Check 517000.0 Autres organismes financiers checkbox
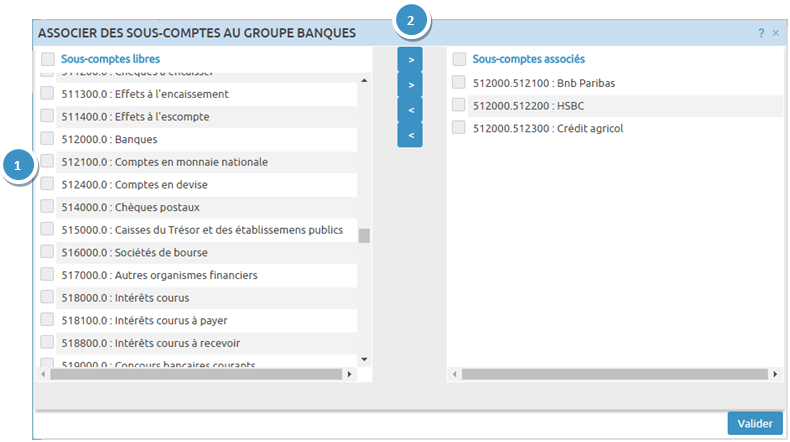790x442 pixels. 47,274
